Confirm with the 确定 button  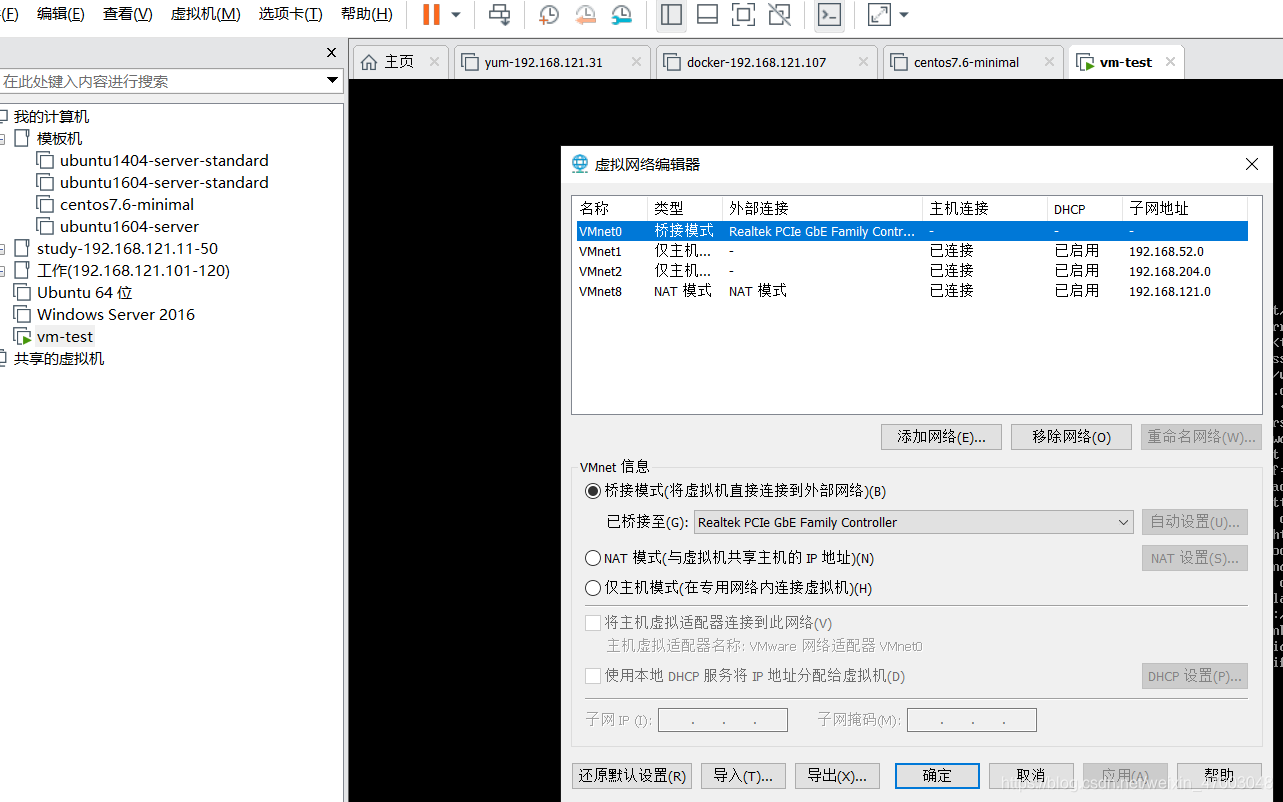[x=937, y=775]
